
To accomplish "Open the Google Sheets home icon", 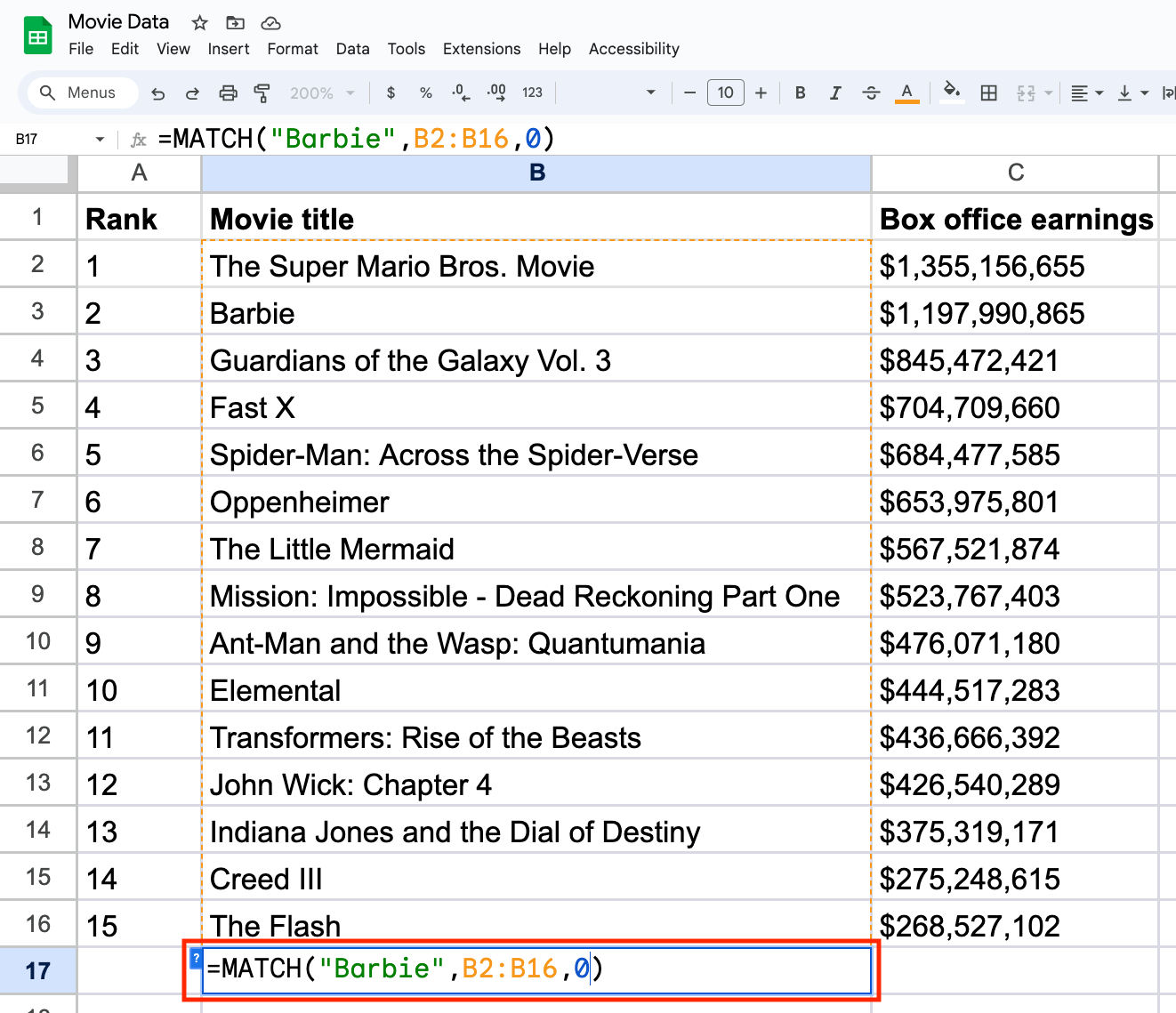I will [37, 36].
